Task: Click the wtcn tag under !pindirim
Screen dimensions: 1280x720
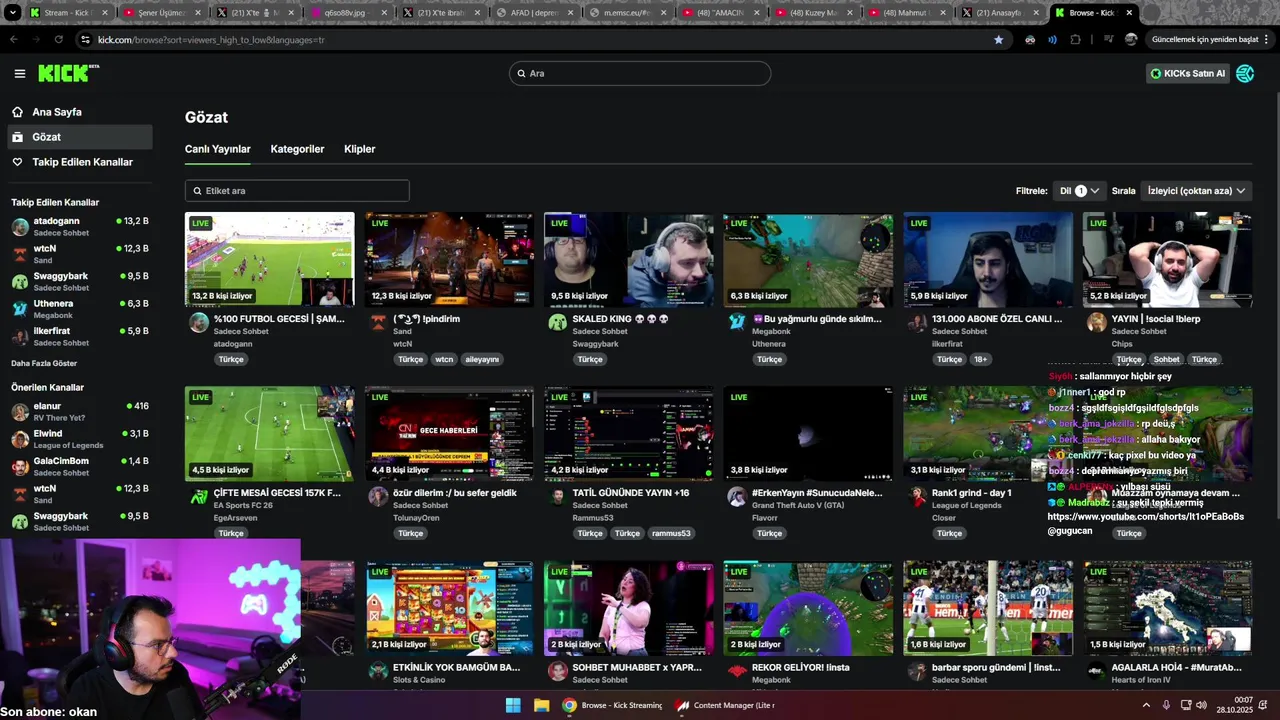Action: [444, 359]
